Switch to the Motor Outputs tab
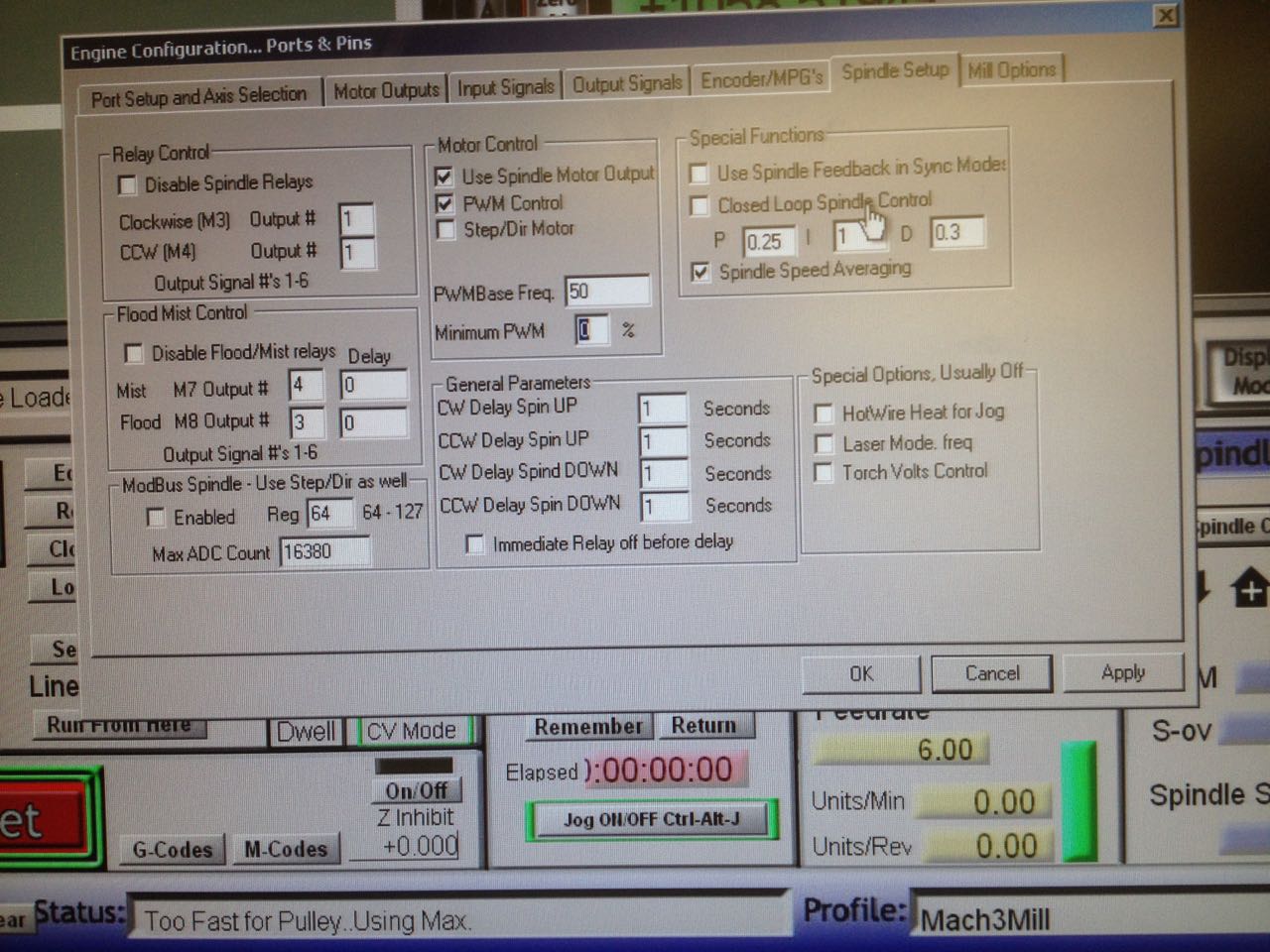Viewport: 1270px width, 952px height. [x=386, y=91]
